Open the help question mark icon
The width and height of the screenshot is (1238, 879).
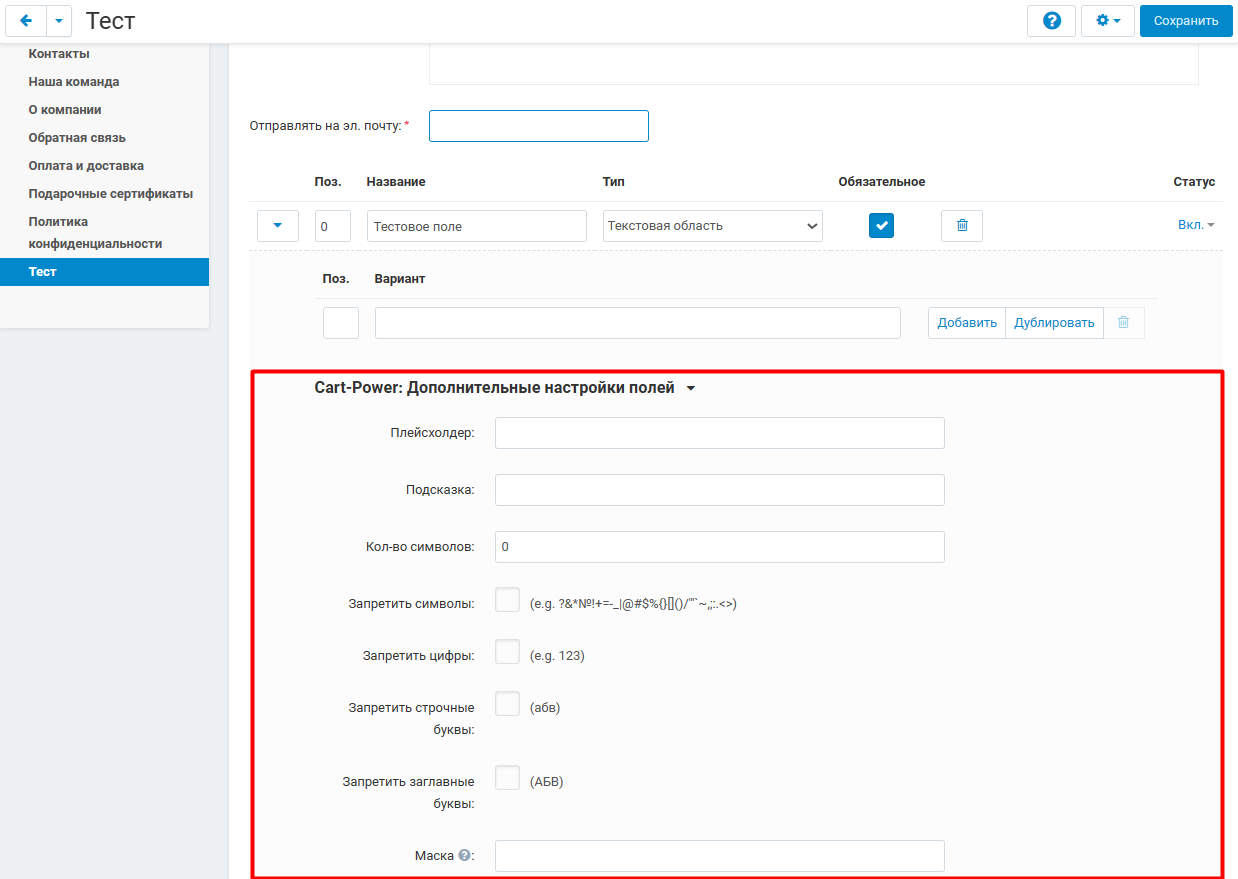(1051, 20)
